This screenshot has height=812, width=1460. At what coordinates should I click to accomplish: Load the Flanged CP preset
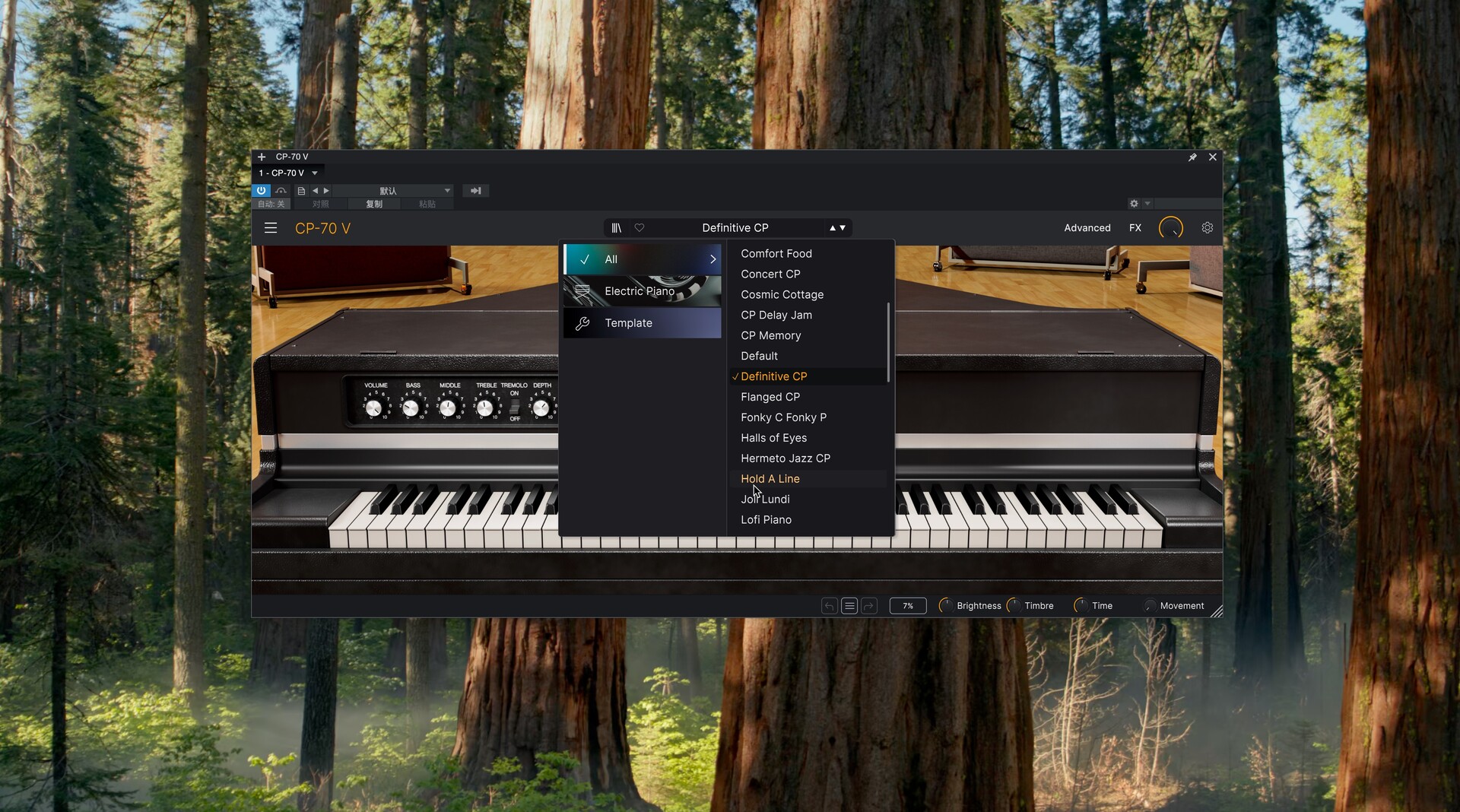(x=808, y=397)
